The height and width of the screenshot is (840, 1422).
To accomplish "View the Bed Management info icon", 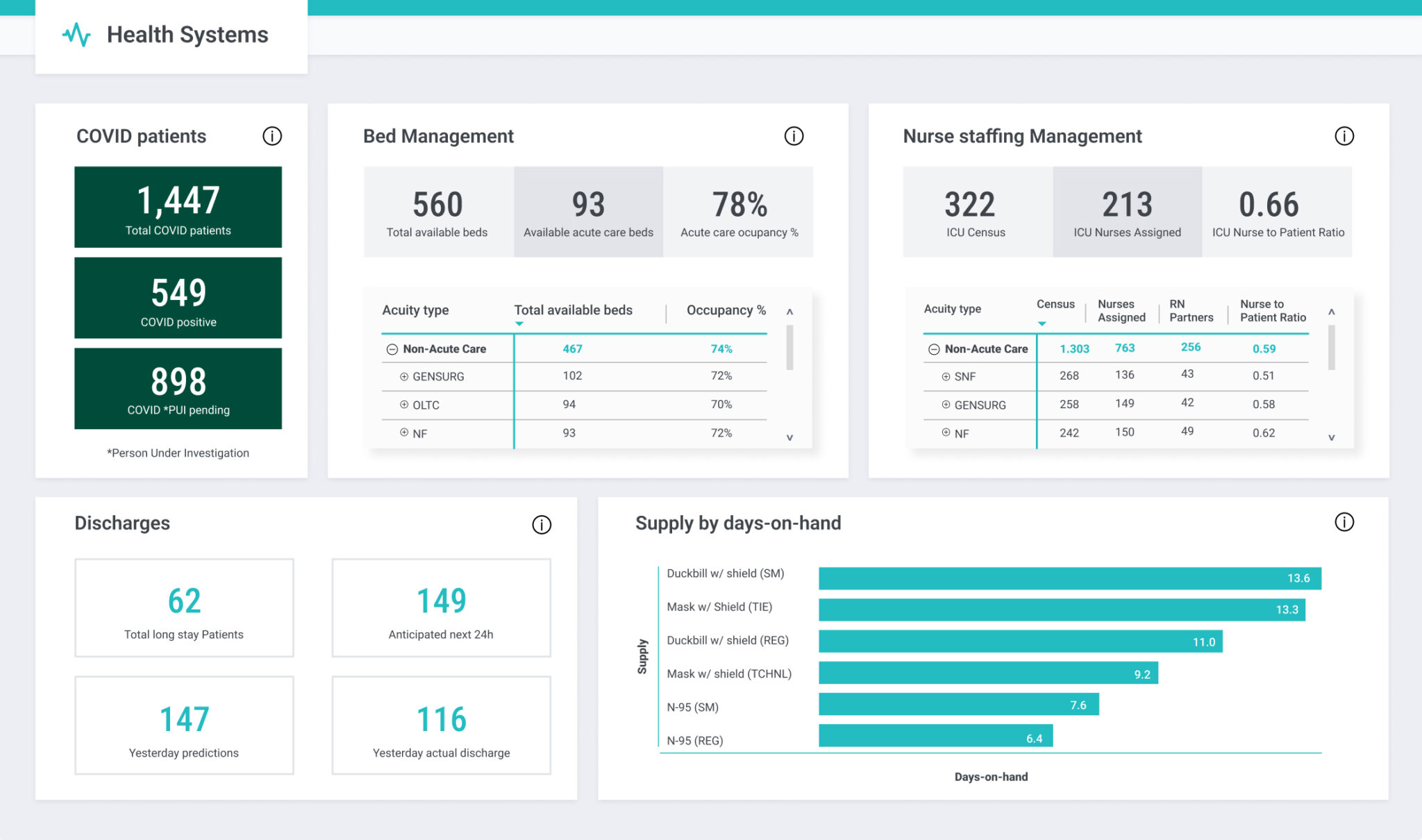I will click(794, 136).
